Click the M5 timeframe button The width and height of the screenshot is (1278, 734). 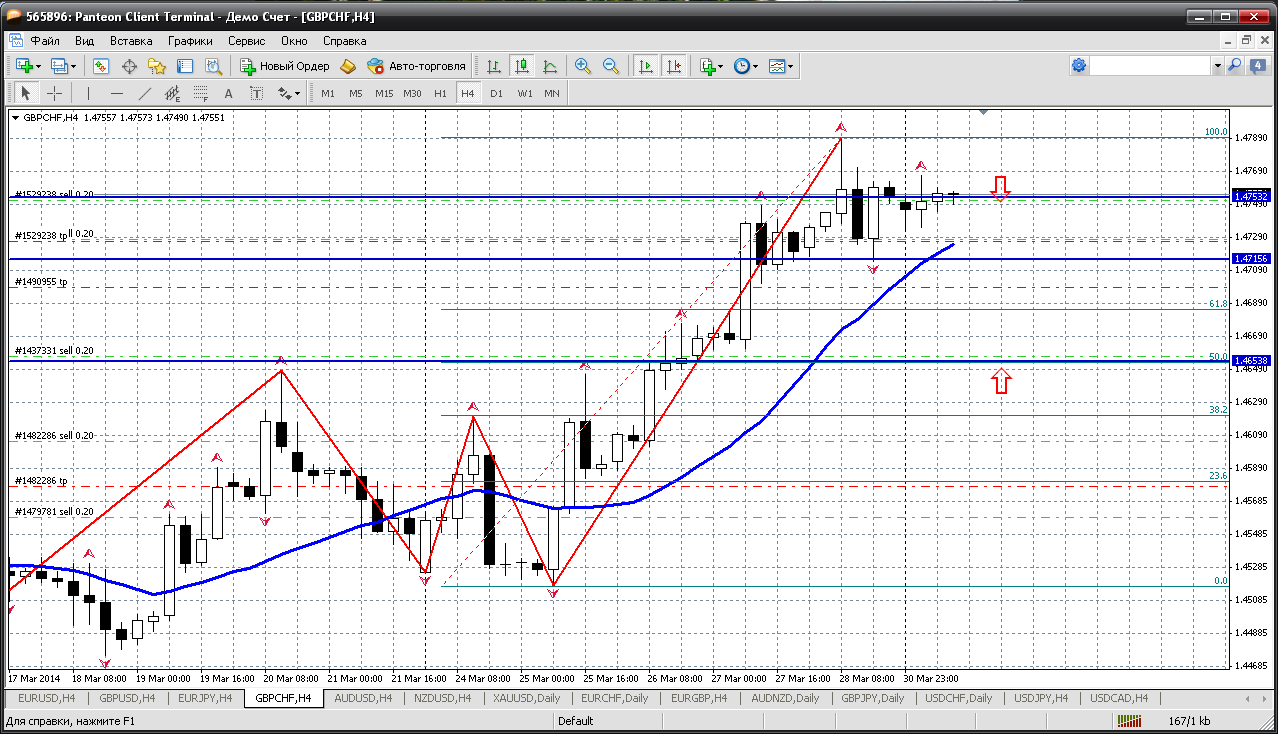(356, 93)
